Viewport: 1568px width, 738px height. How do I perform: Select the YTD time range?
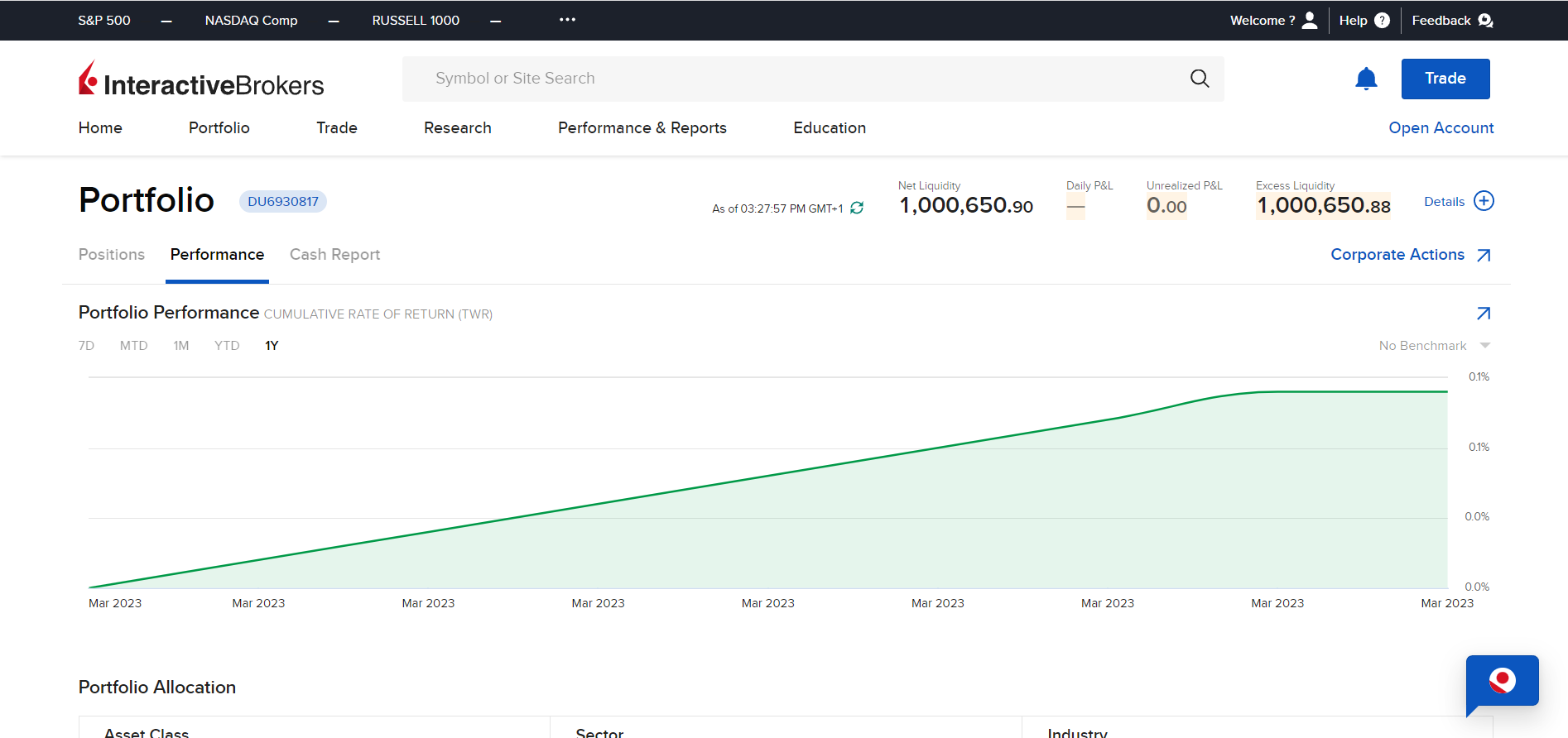click(227, 345)
